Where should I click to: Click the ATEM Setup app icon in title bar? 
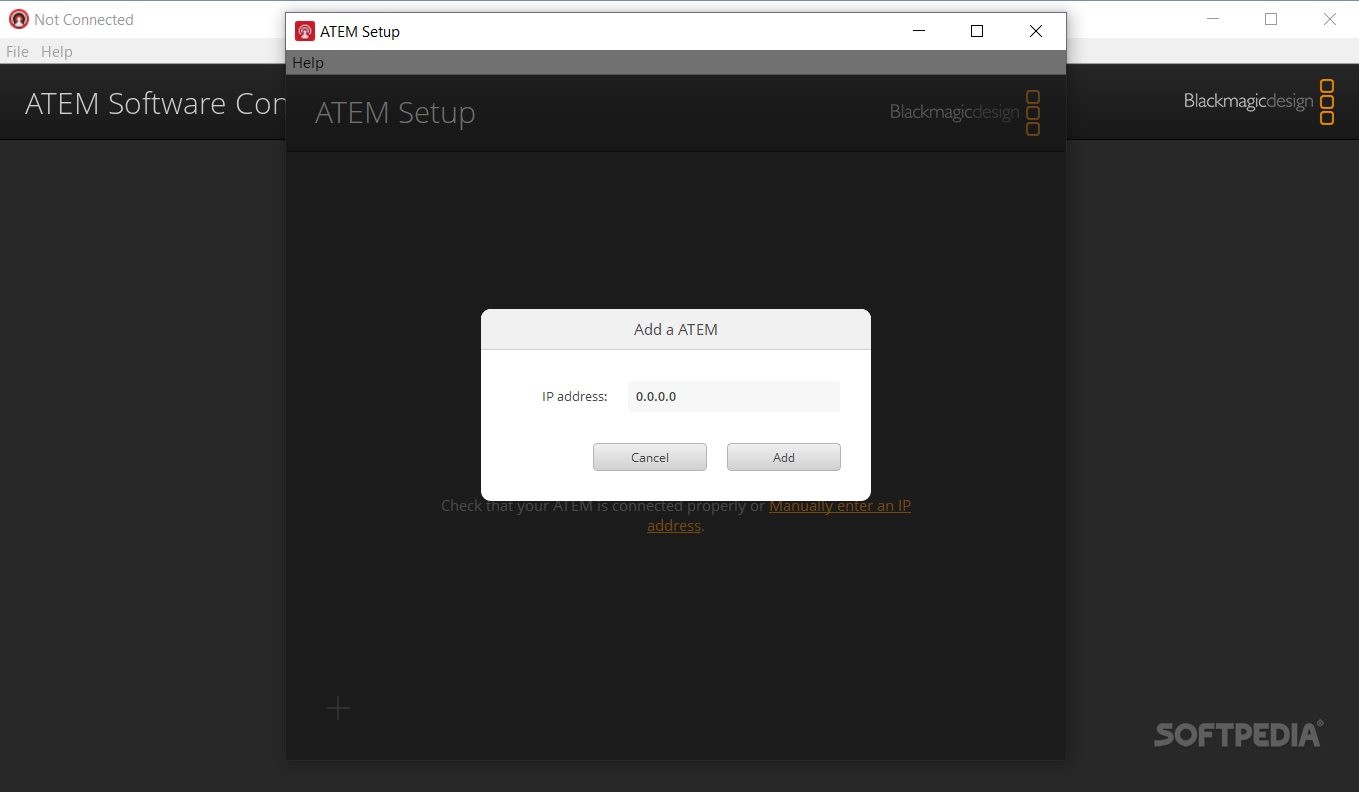(x=305, y=31)
